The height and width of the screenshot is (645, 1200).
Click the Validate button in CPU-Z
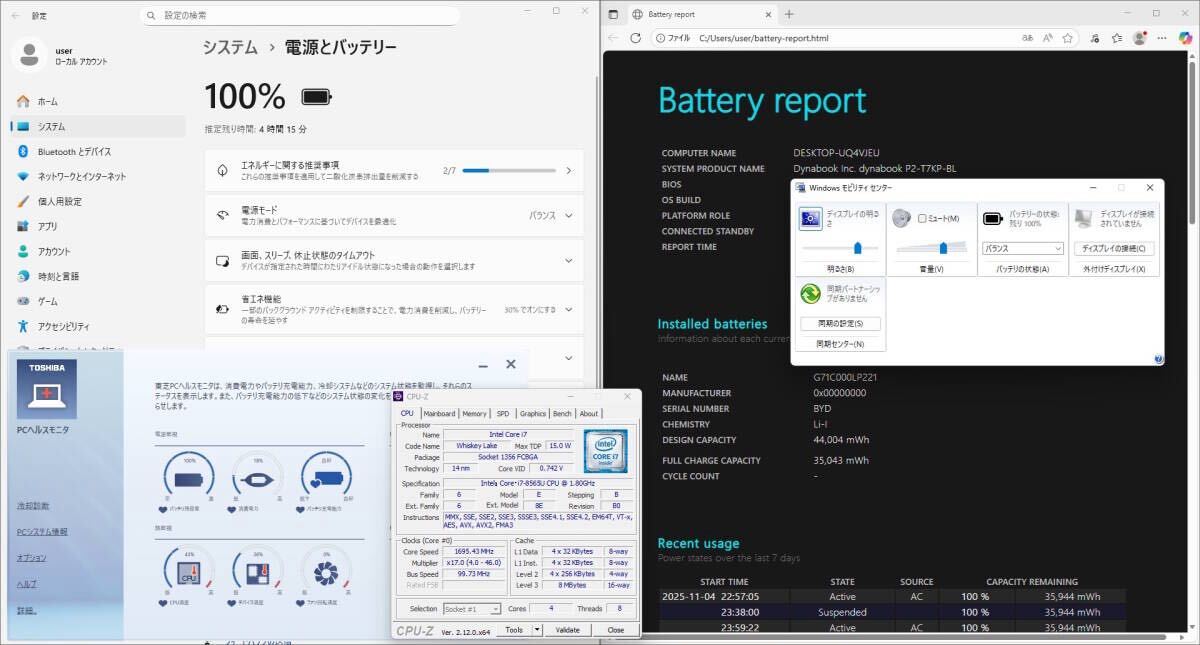click(567, 630)
